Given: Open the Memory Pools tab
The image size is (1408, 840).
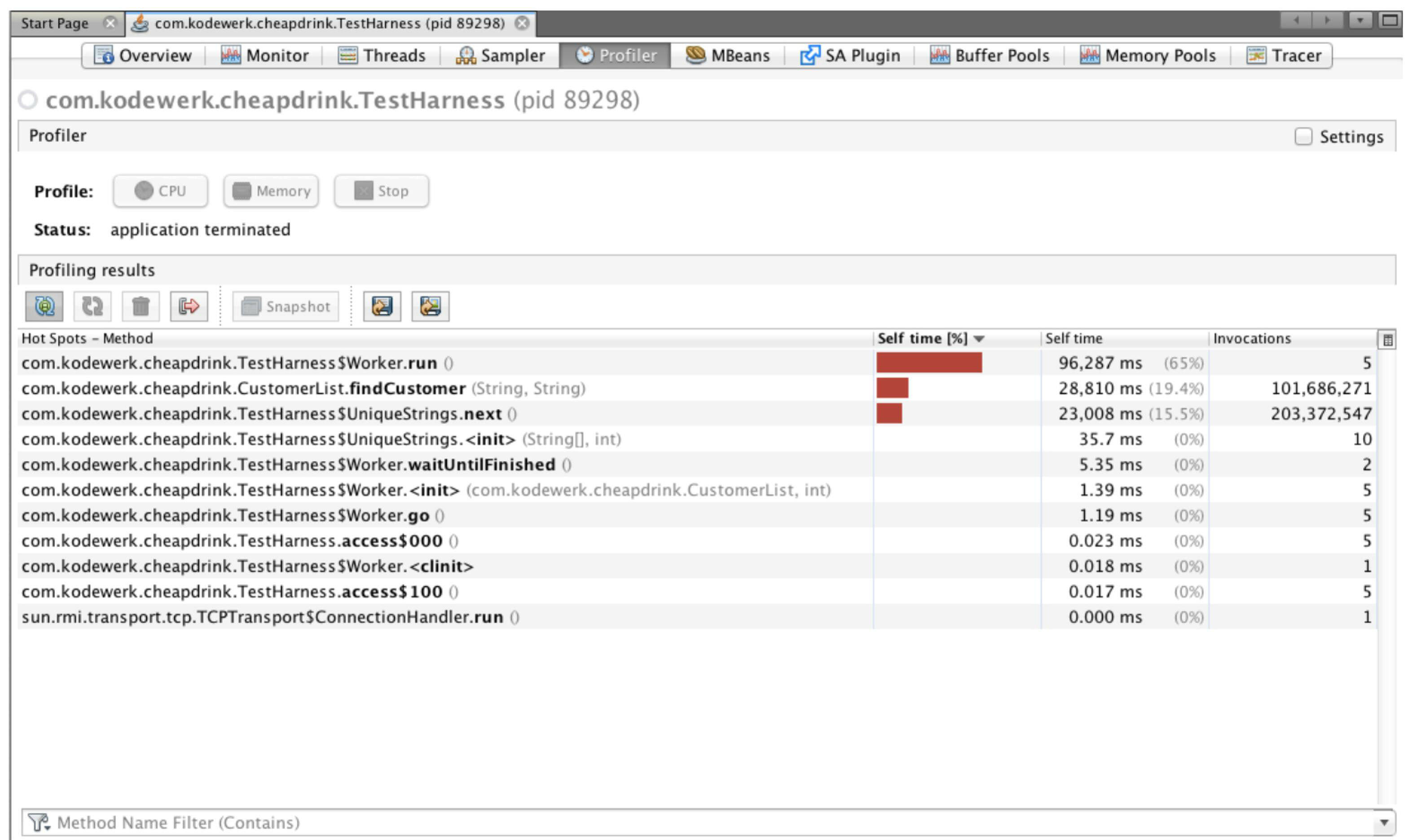Looking at the screenshot, I should point(1148,56).
